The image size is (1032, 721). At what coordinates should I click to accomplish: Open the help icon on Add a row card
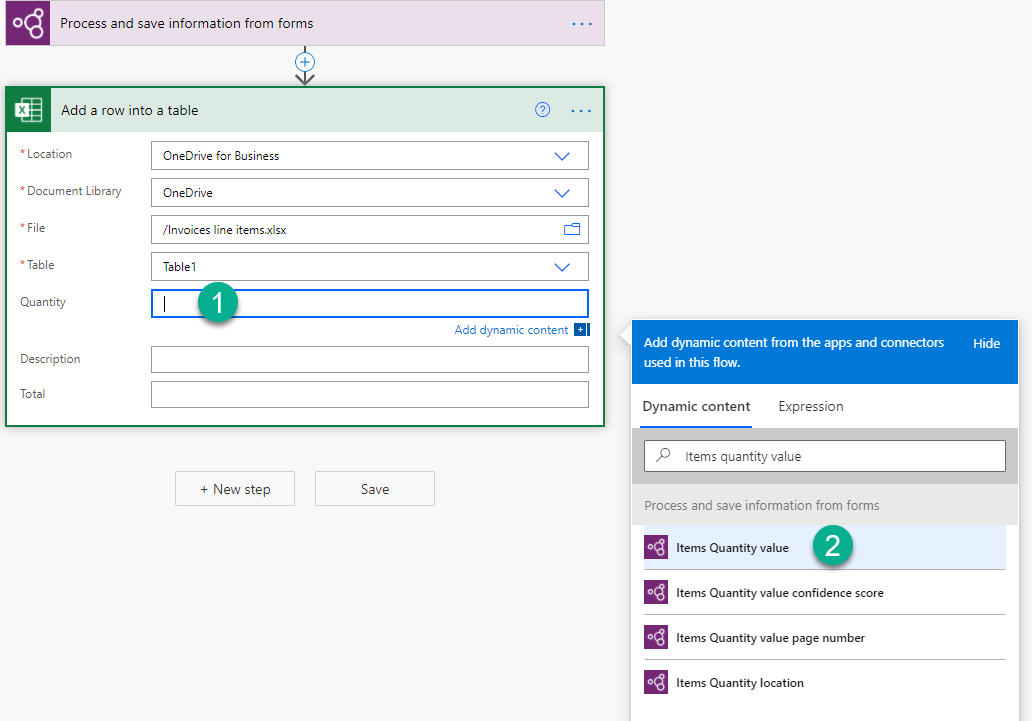click(x=542, y=110)
